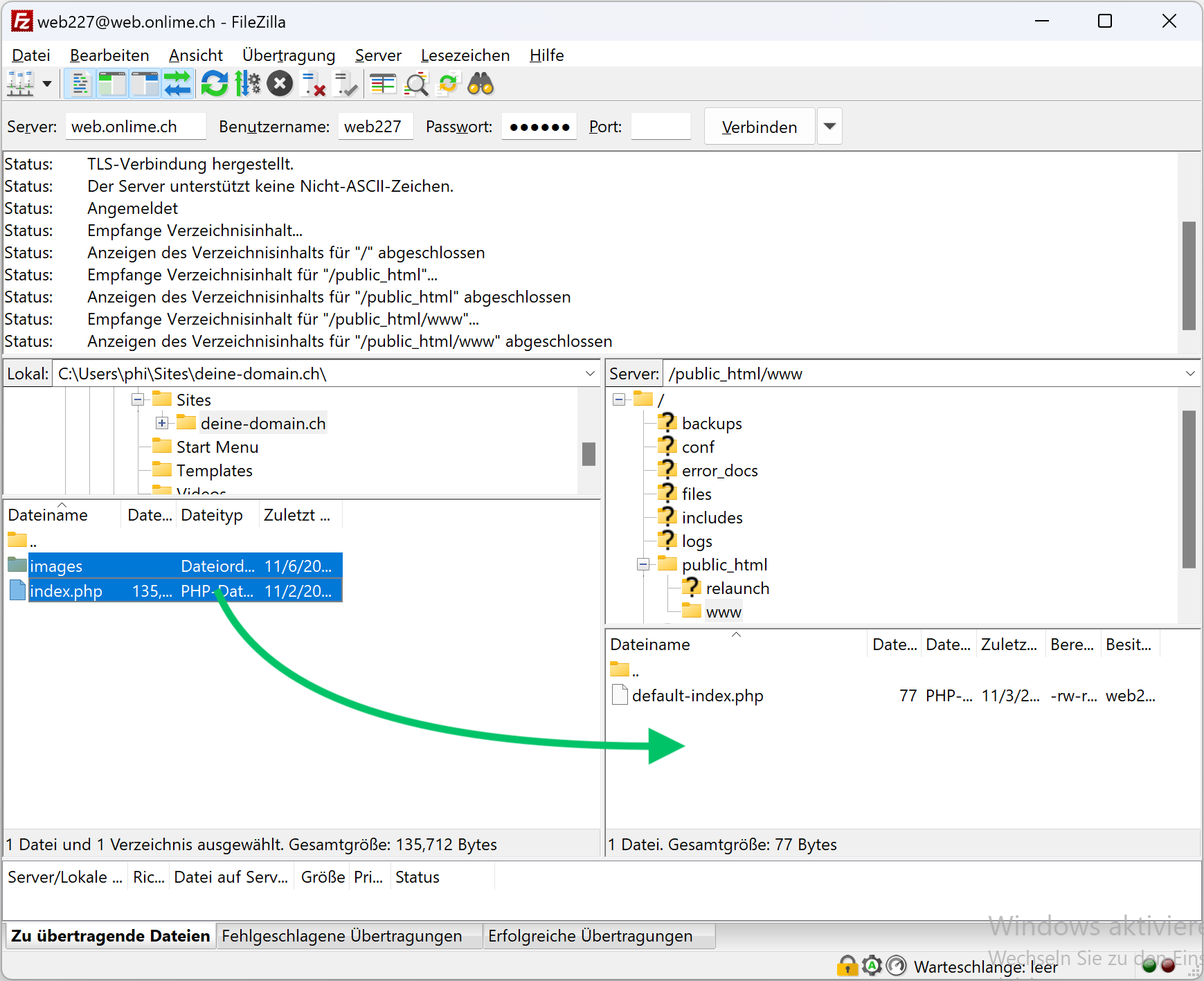Viewport: 1204px width, 981px height.
Task: Select the backups folder icon
Action: click(x=667, y=422)
